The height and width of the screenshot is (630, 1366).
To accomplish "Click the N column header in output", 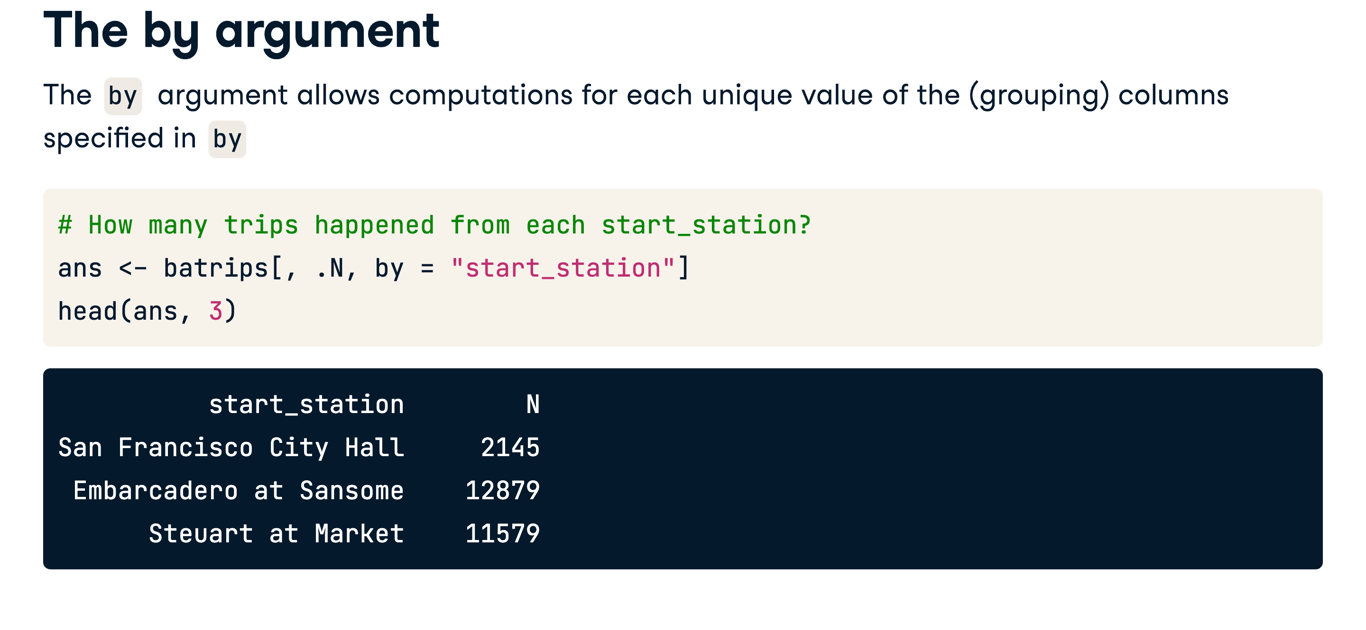I will pos(533,404).
